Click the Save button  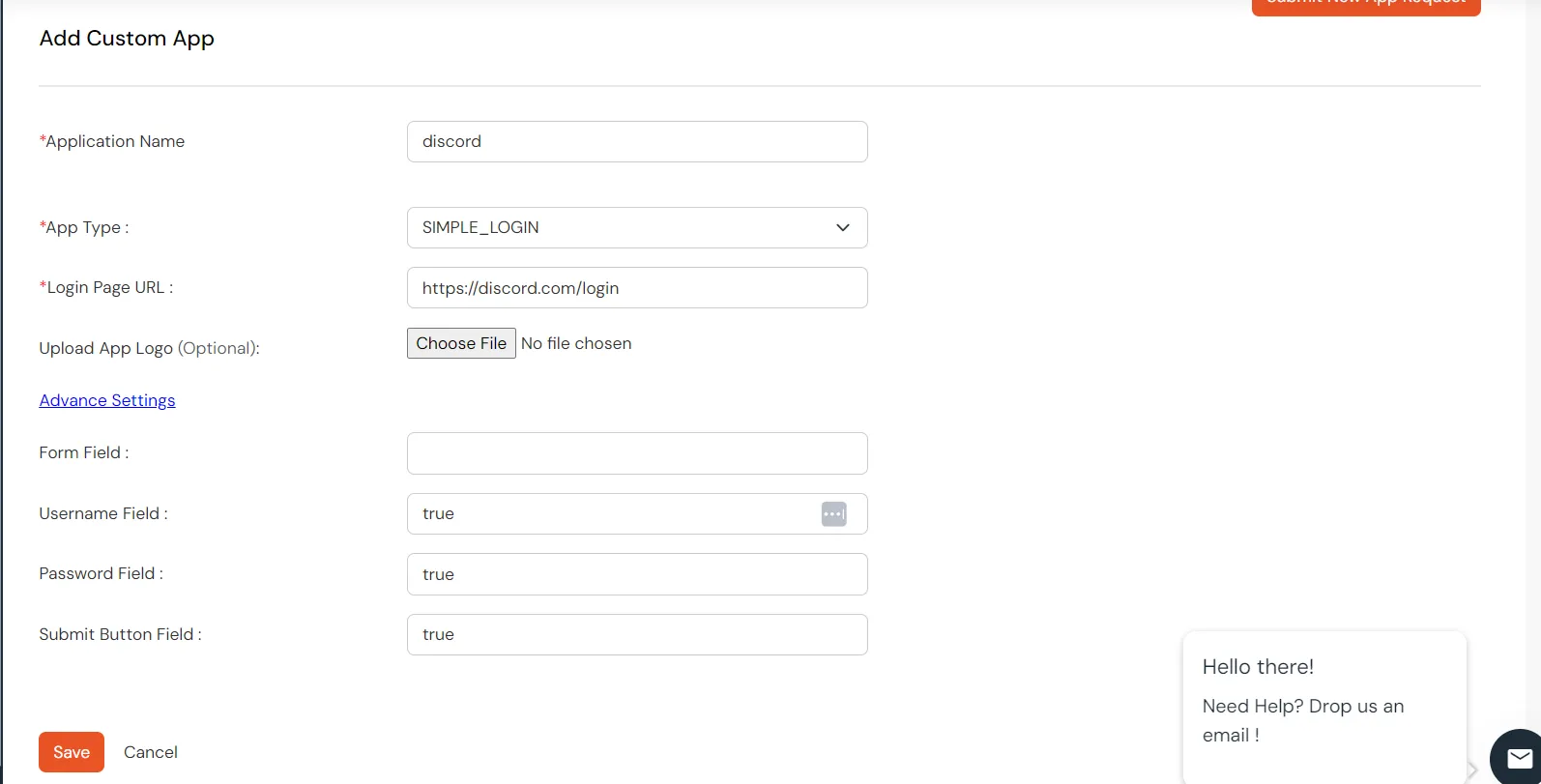71,751
